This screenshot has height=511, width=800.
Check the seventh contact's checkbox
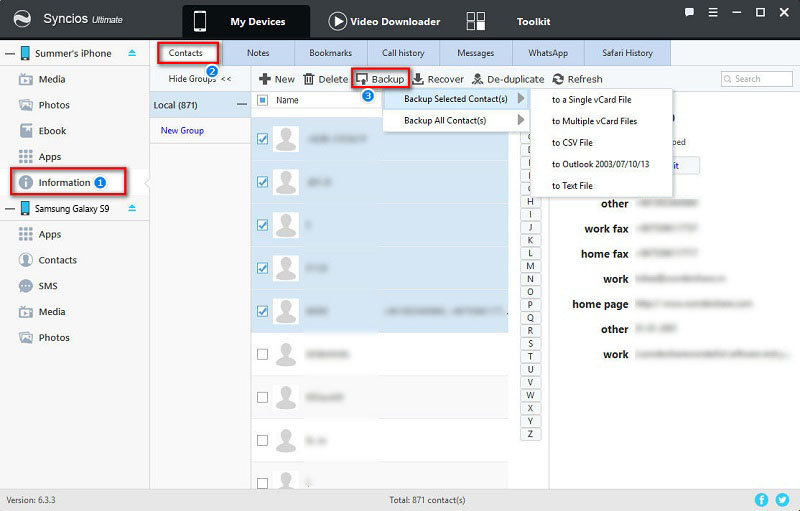click(262, 397)
